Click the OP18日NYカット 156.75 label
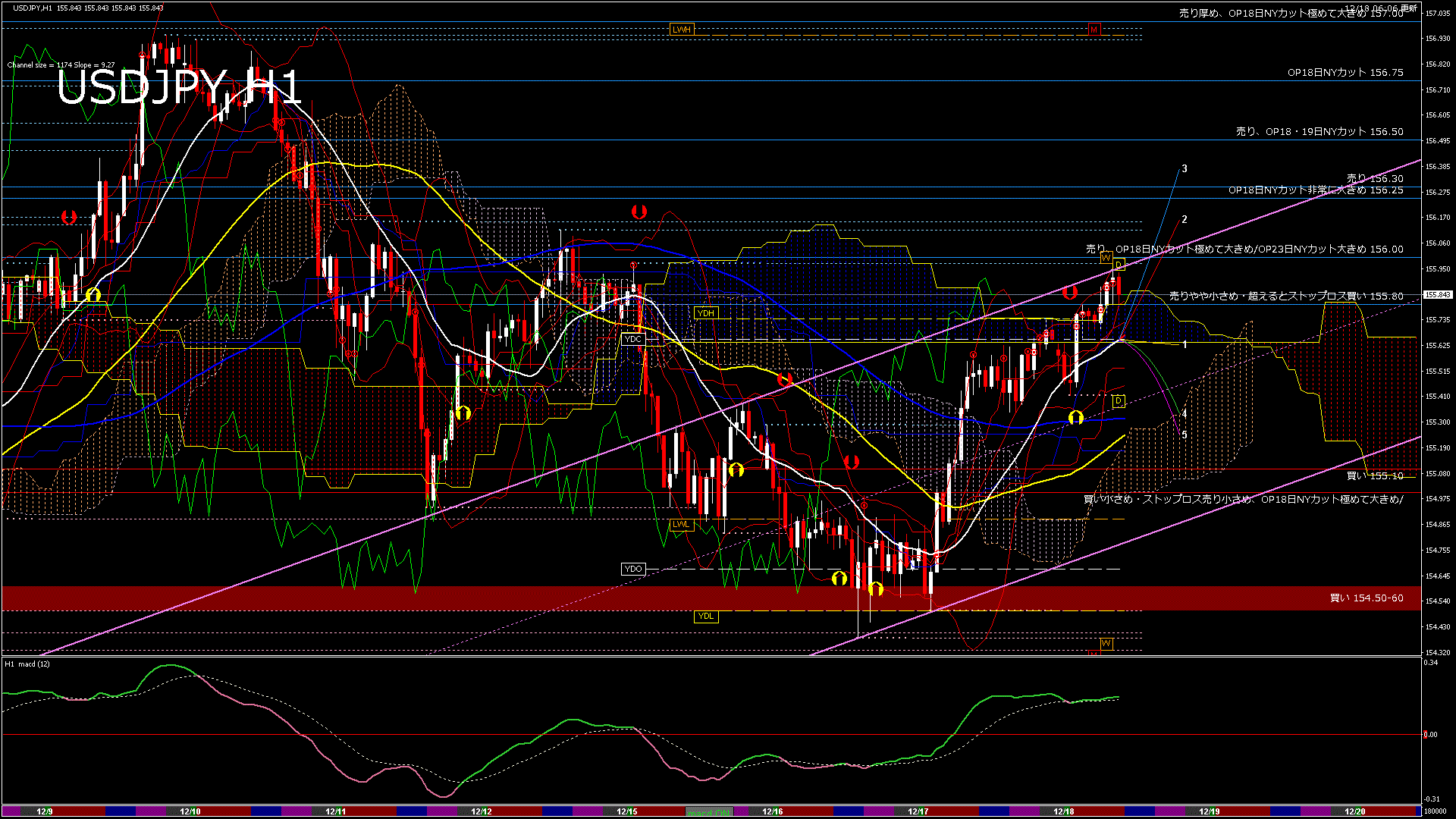1456x819 pixels. [1345, 73]
